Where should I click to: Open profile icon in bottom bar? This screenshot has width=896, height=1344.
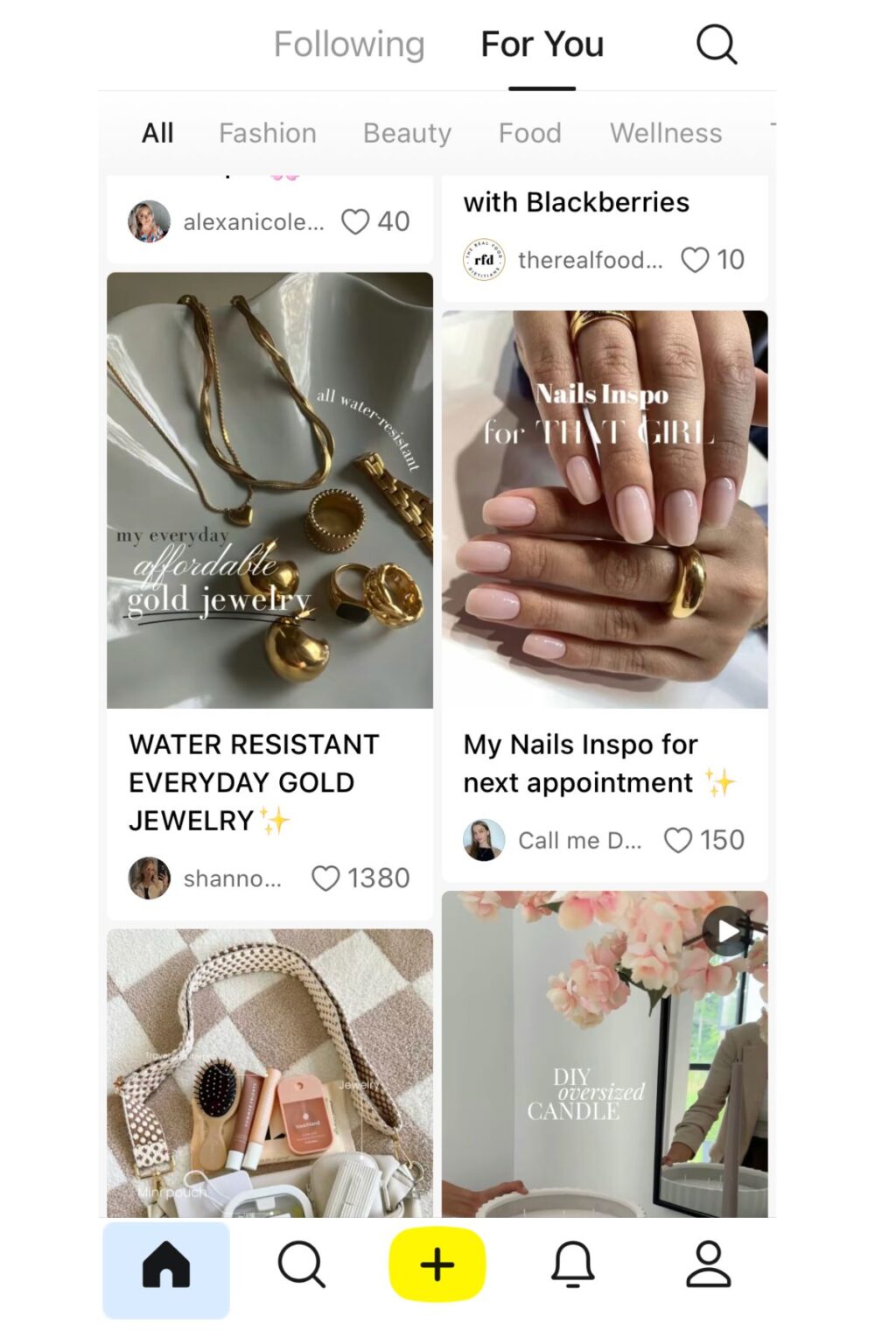coord(708,1265)
